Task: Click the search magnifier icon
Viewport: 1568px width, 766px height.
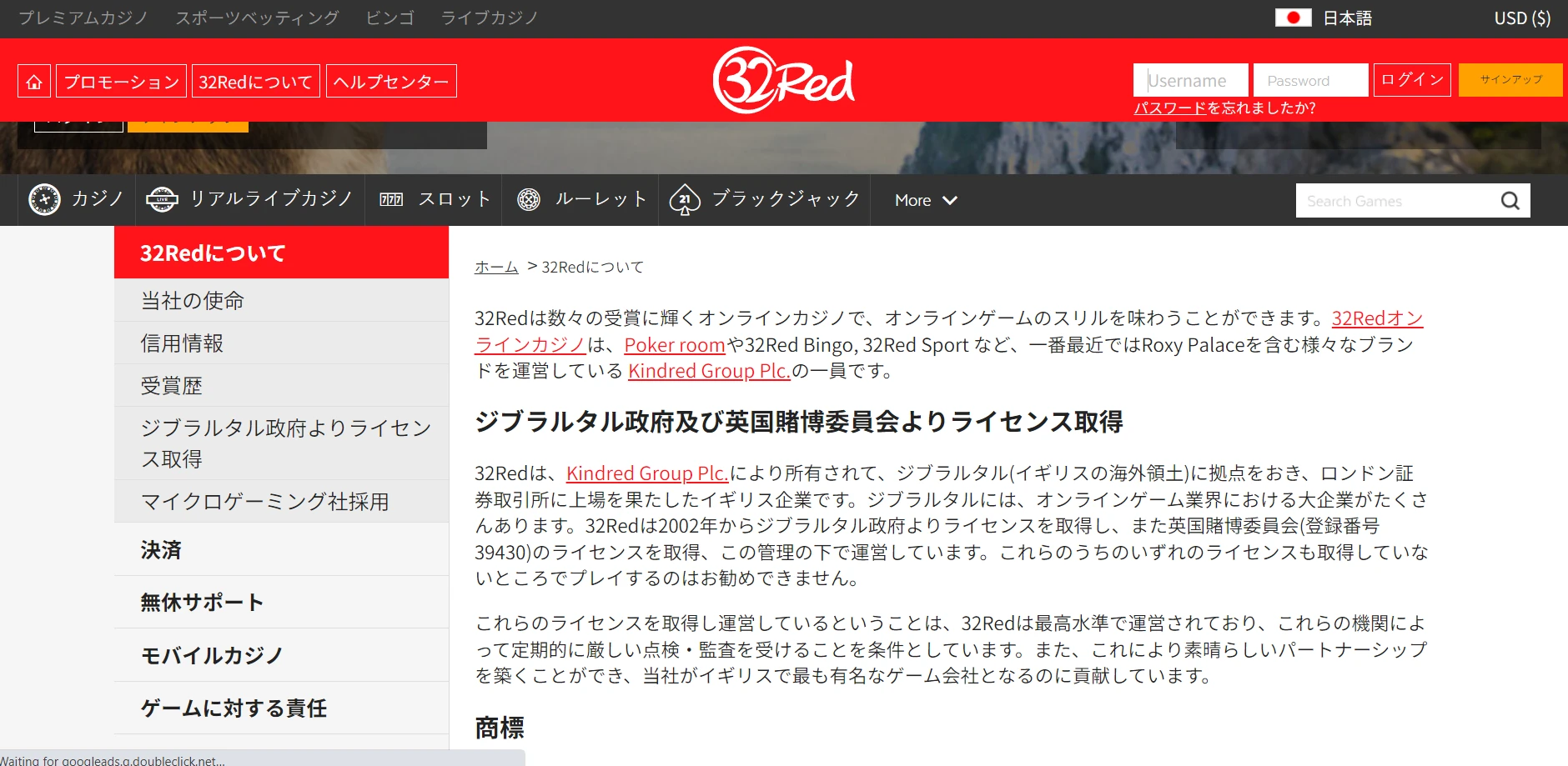Action: point(1510,201)
